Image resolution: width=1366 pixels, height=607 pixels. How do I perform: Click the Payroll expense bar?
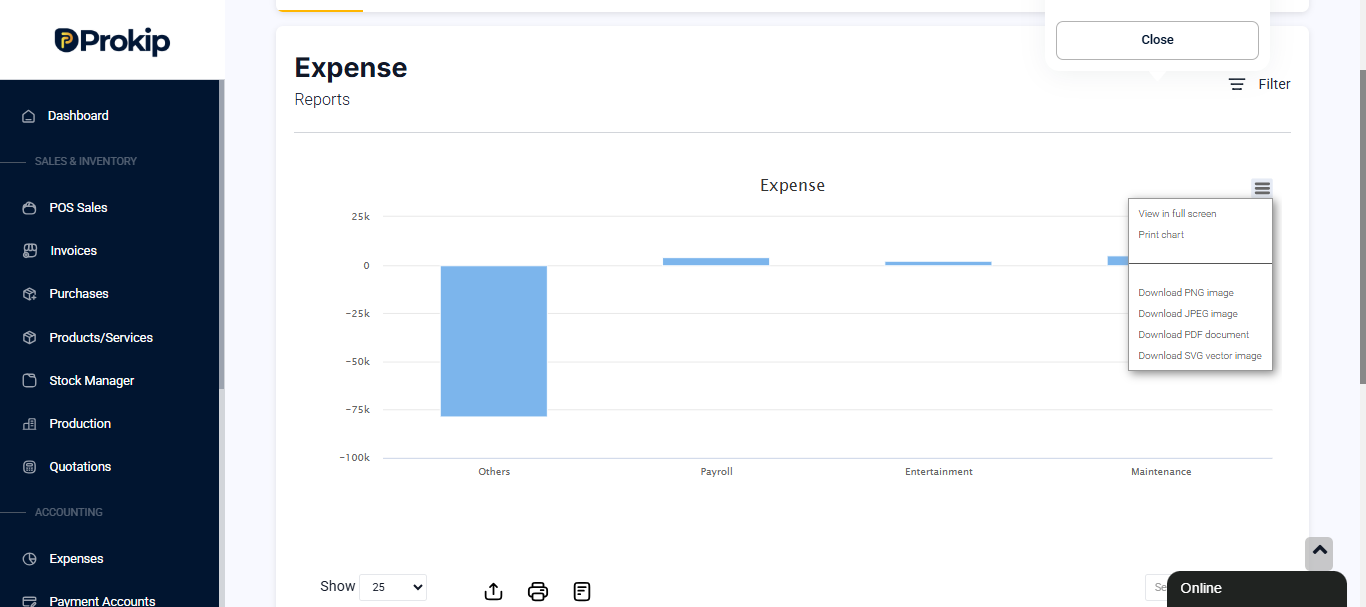(x=716, y=262)
